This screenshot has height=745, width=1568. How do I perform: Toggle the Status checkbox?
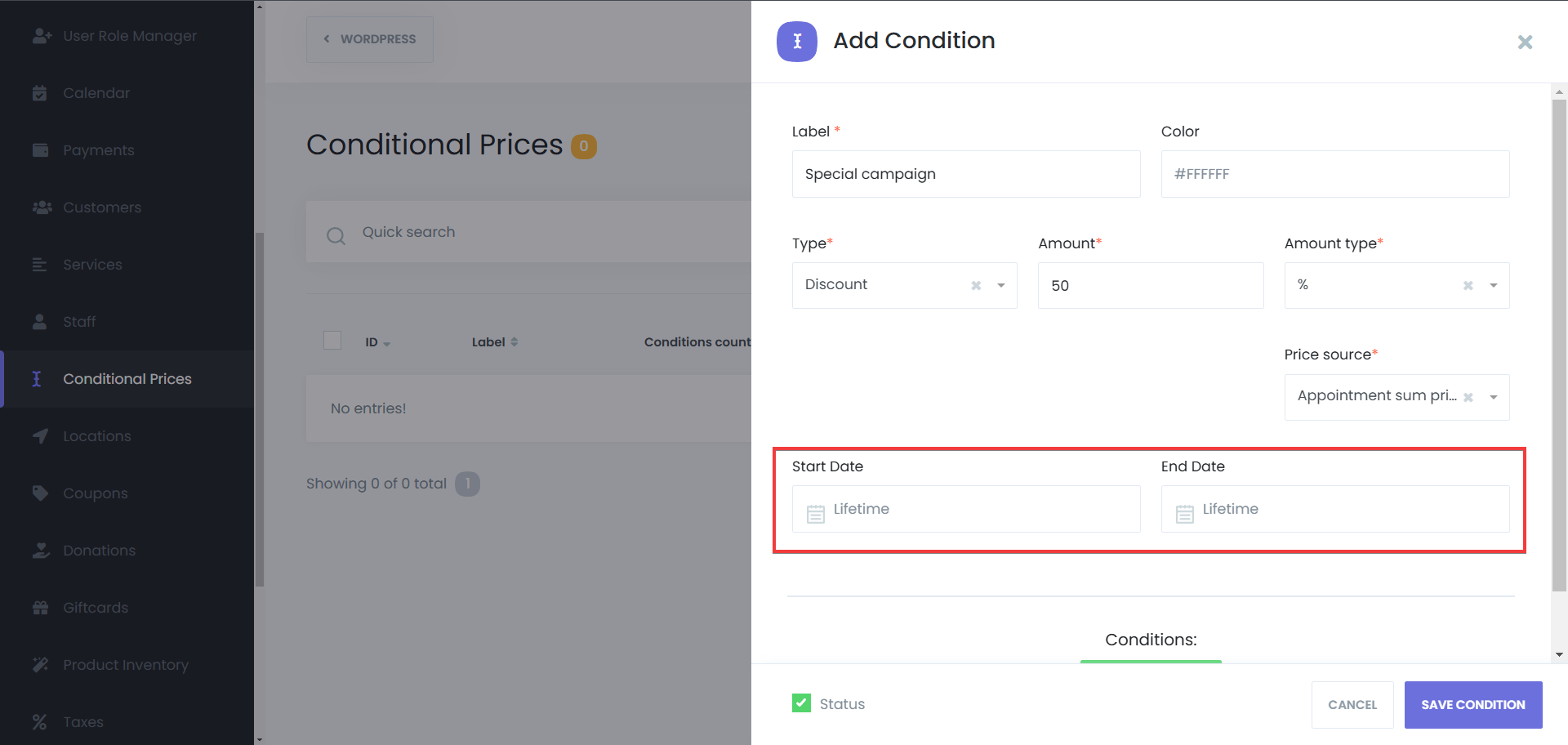pyautogui.click(x=801, y=703)
